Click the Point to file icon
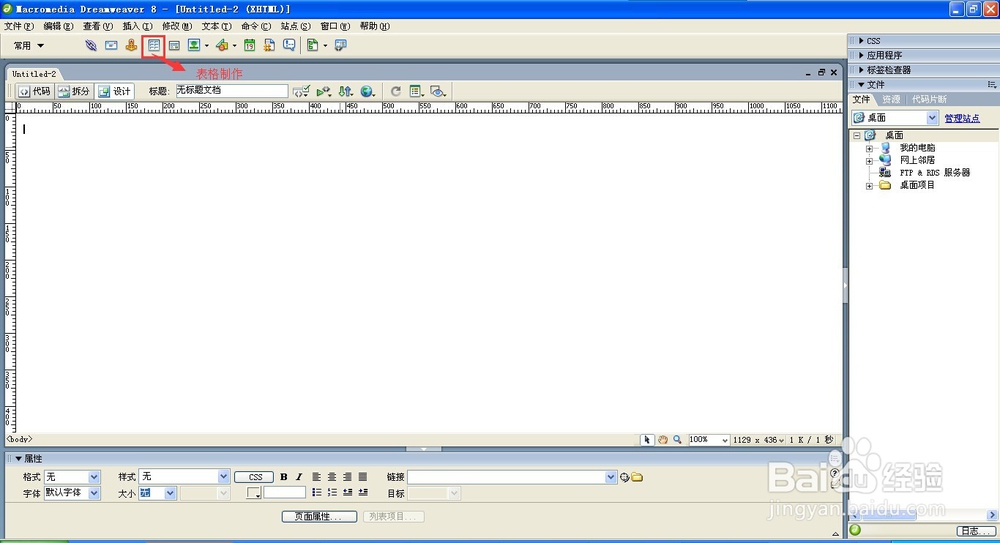This screenshot has height=543, width=1000. pyautogui.click(x=624, y=477)
